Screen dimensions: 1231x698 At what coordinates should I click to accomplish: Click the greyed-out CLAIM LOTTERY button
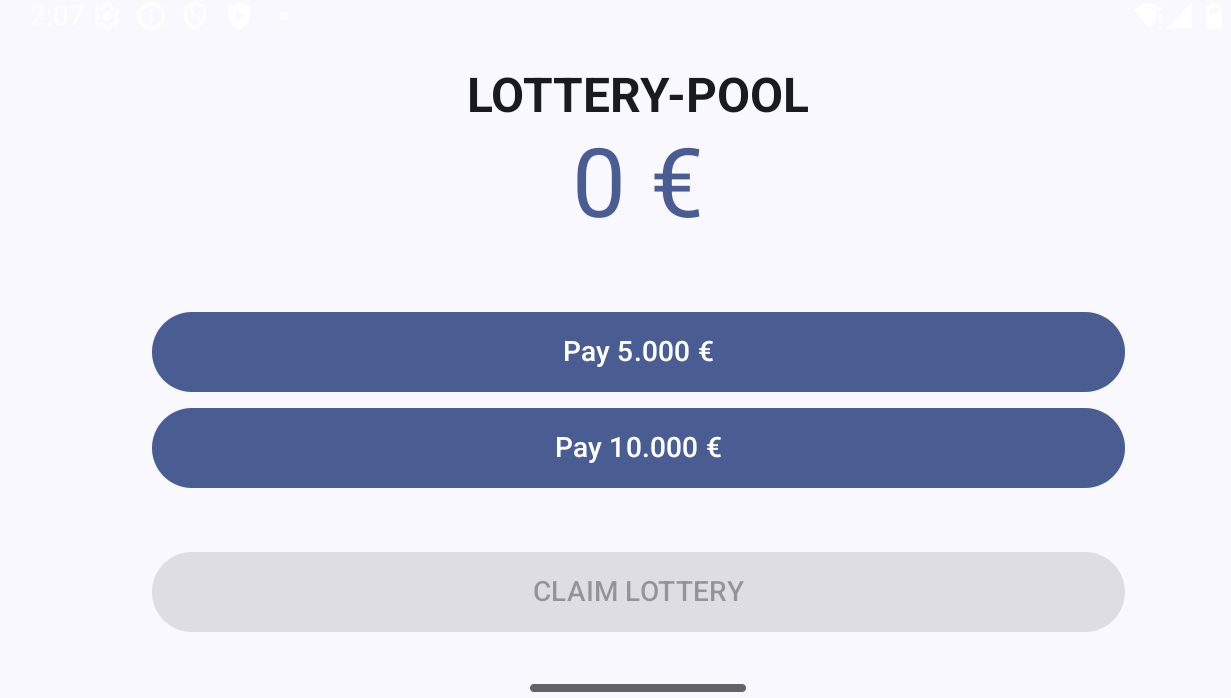638,592
